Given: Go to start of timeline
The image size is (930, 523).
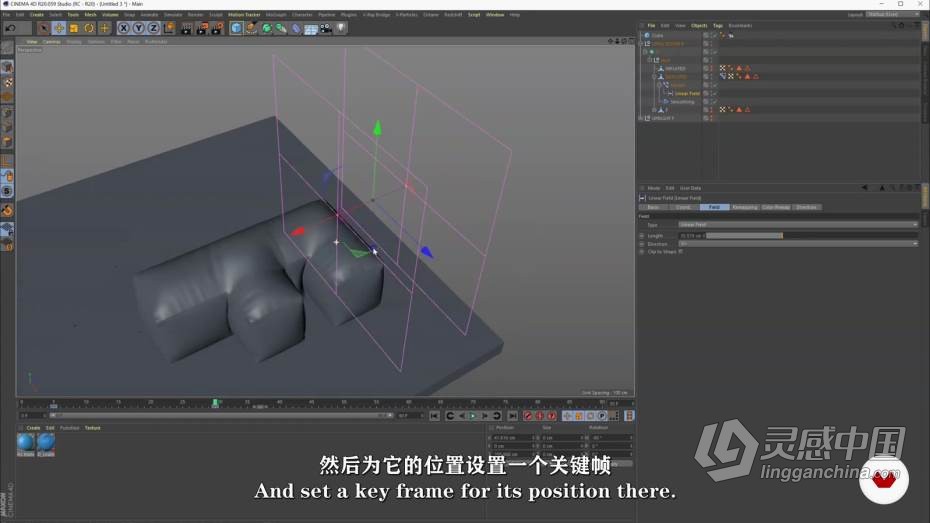Looking at the screenshot, I should click(x=434, y=416).
